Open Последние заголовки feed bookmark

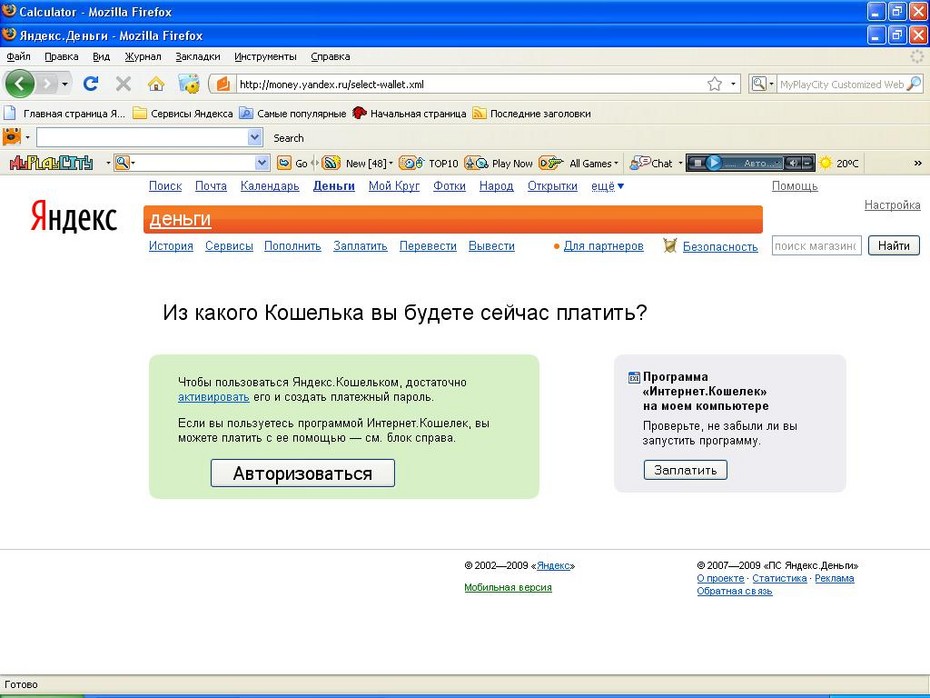[531, 113]
